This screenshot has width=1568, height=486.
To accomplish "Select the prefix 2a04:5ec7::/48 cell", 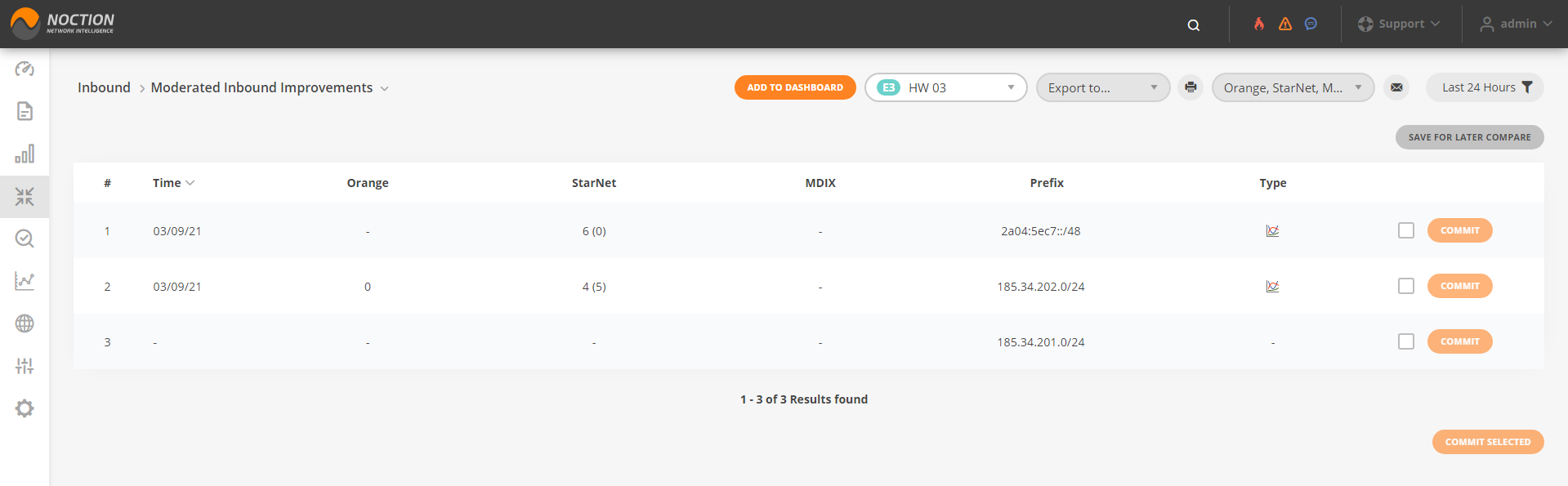I will 1041,231.
